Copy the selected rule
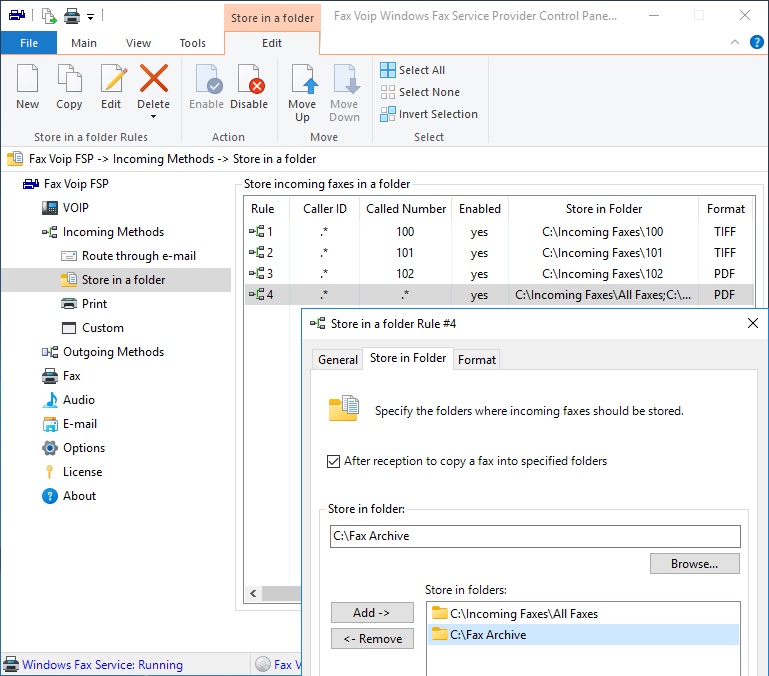Screen dimensions: 769x676 tap(69, 87)
